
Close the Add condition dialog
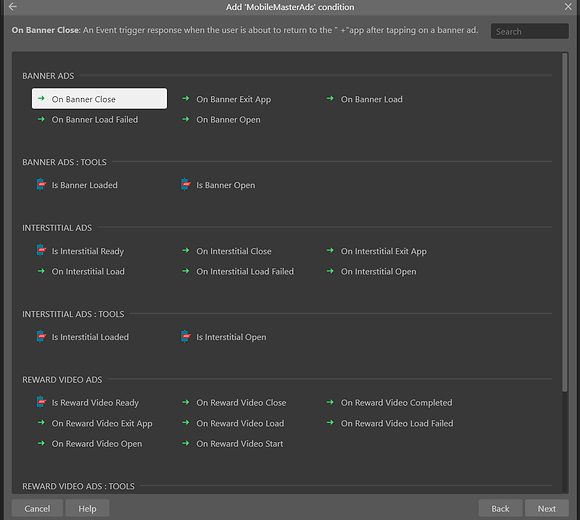[568, 7]
